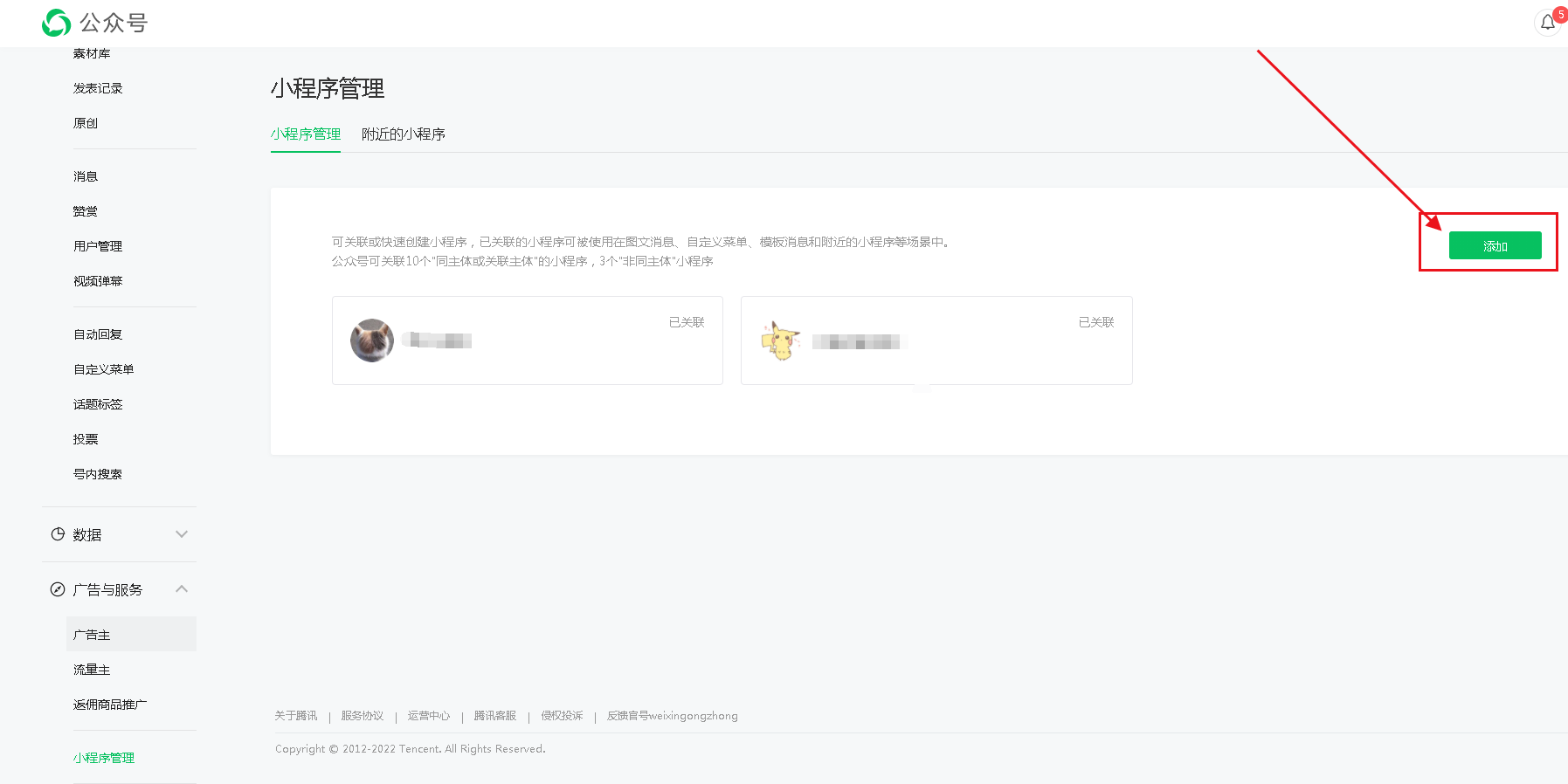Open 自定义菜单 in sidebar
The image size is (1568, 784).
(x=104, y=369)
